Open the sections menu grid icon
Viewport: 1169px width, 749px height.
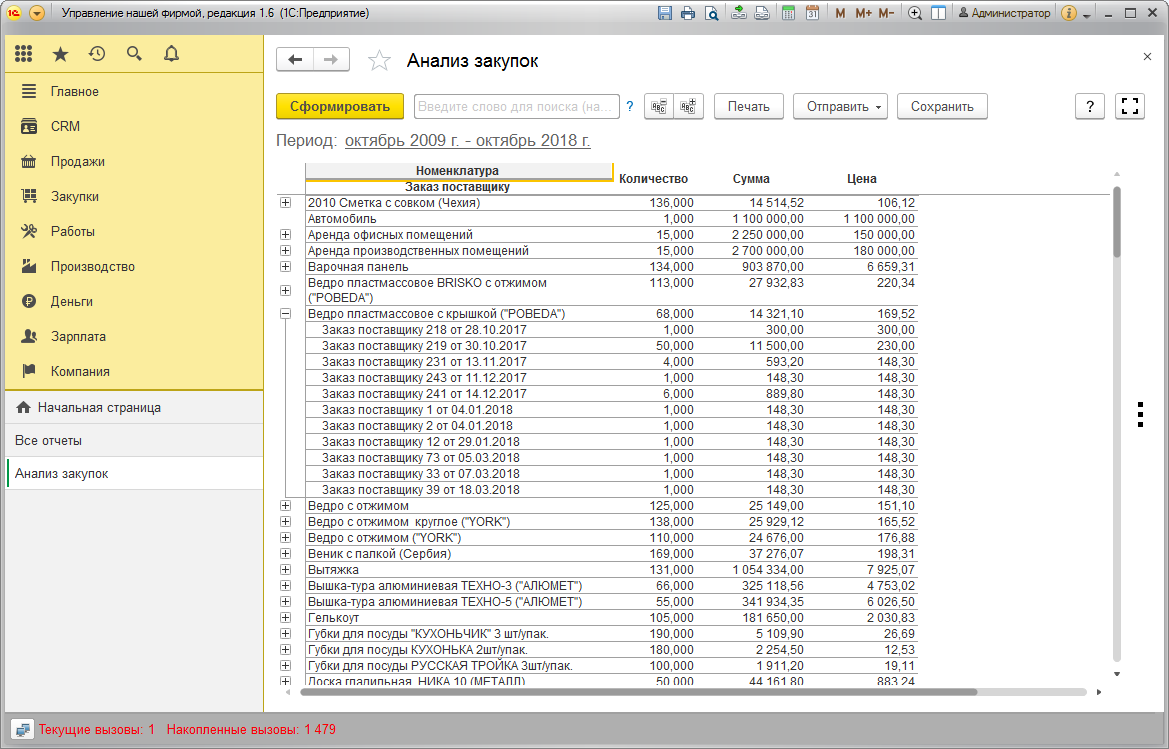(x=24, y=54)
